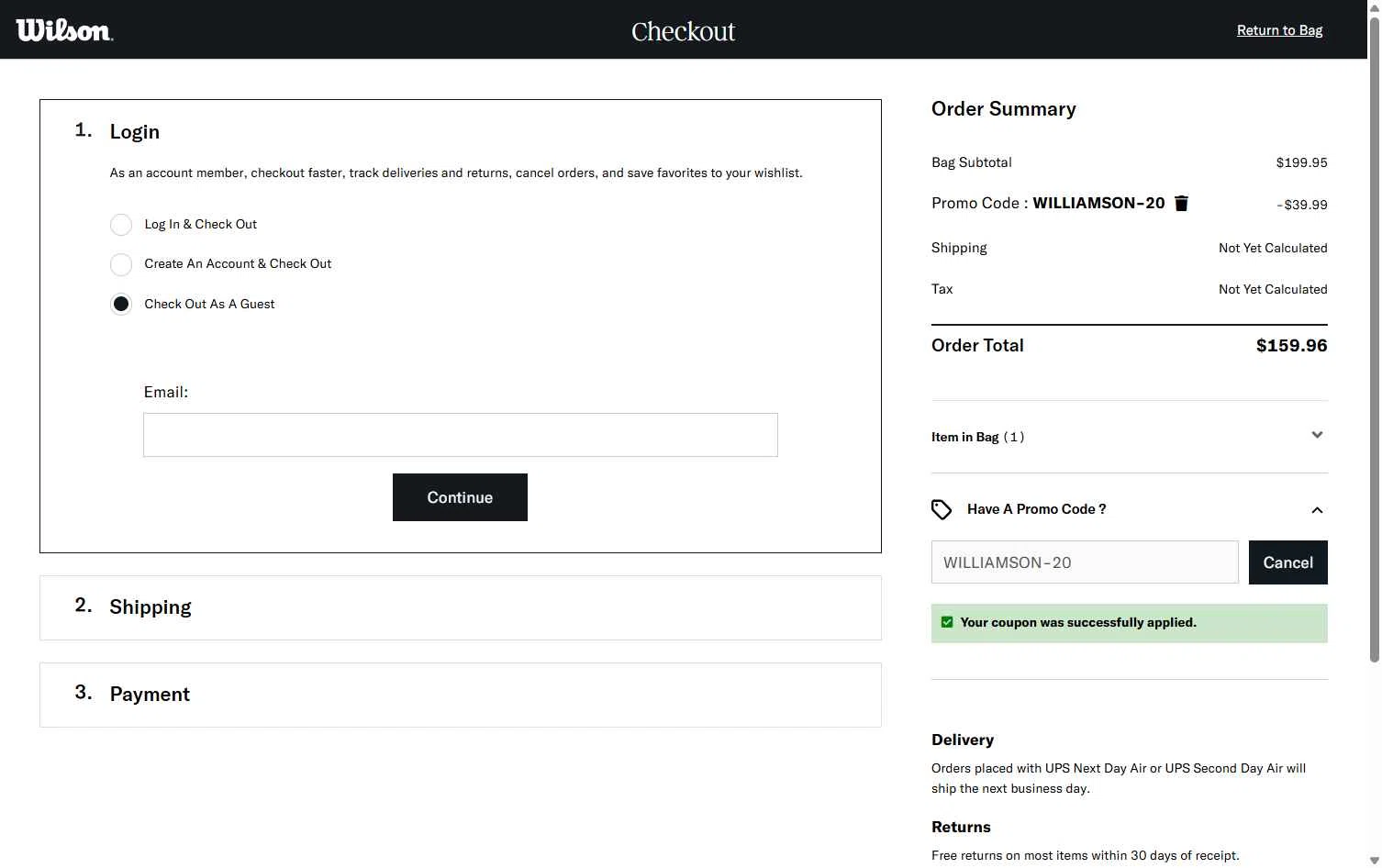Open the Shipping step section
Screen dimensions: 1382x868
click(461, 607)
